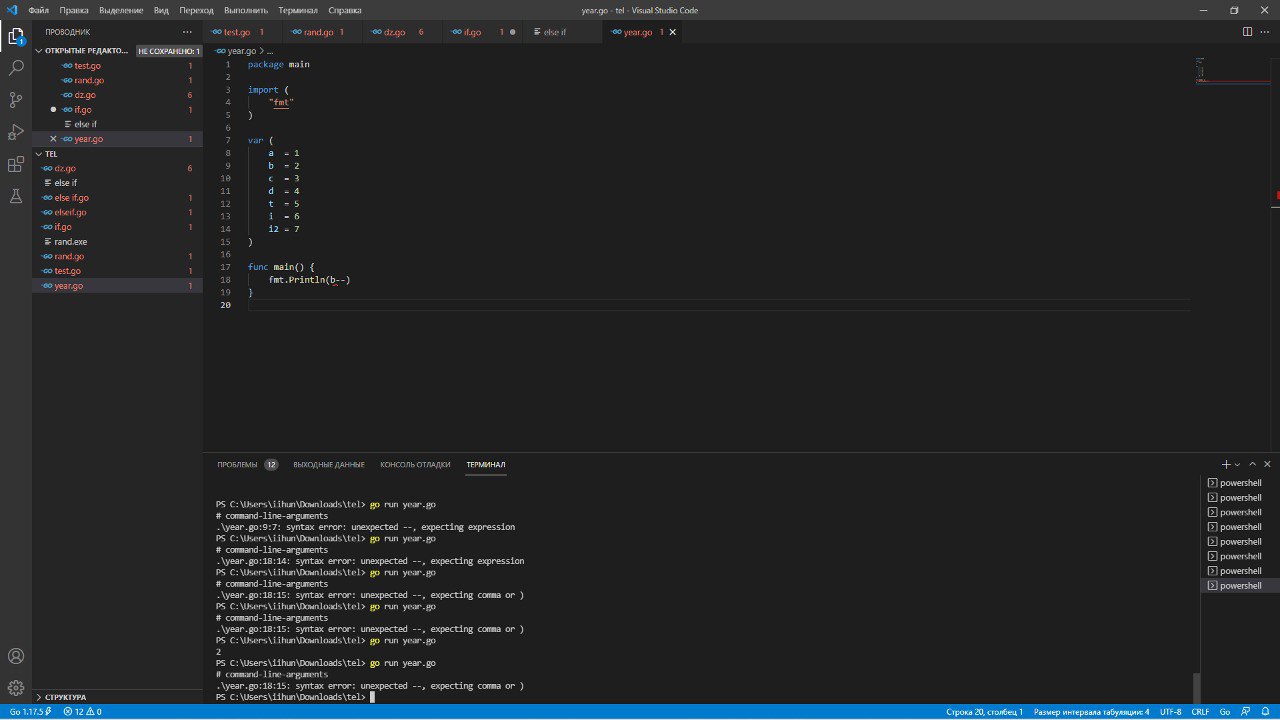The width and height of the screenshot is (1280, 720).
Task: Open the Terminal menu in menu bar
Action: tap(297, 10)
